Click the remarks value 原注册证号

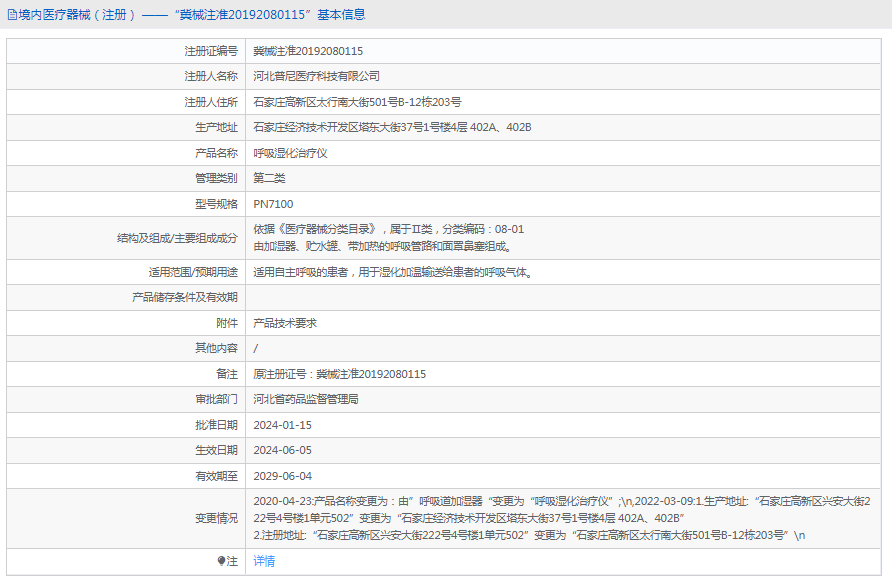pos(340,374)
